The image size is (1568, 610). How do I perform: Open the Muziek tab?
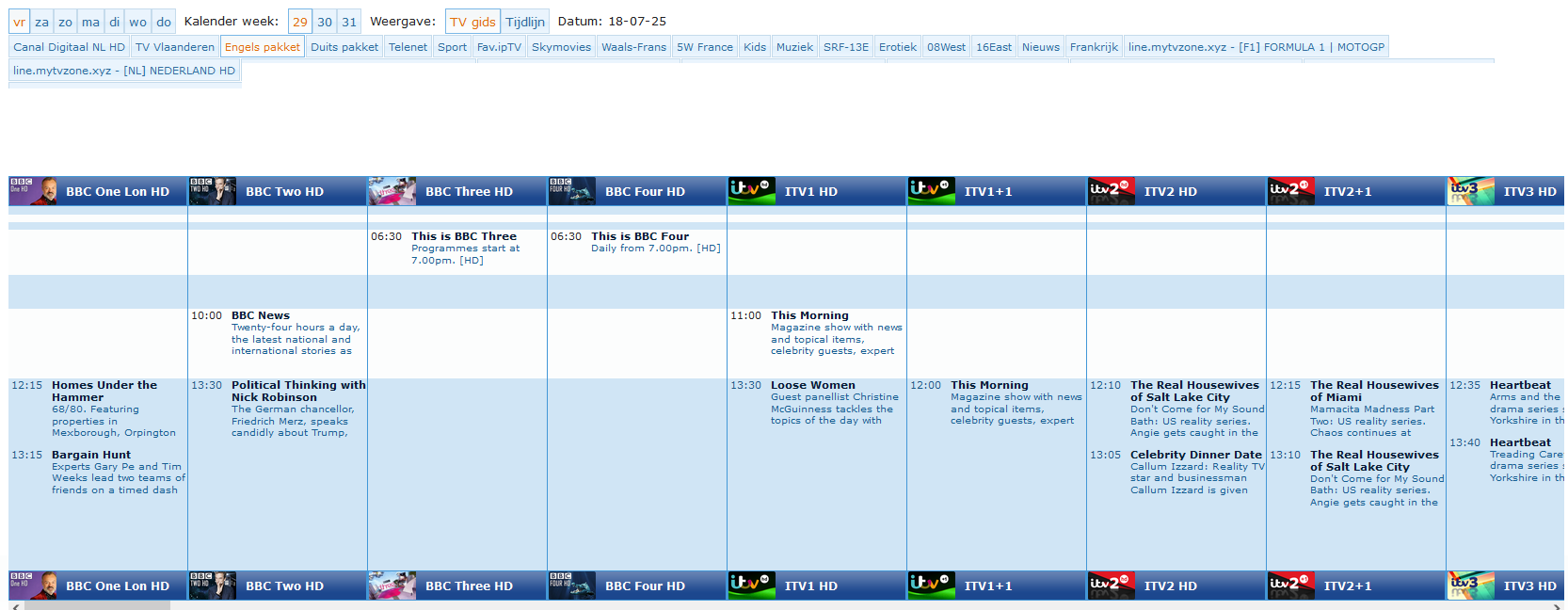(794, 47)
